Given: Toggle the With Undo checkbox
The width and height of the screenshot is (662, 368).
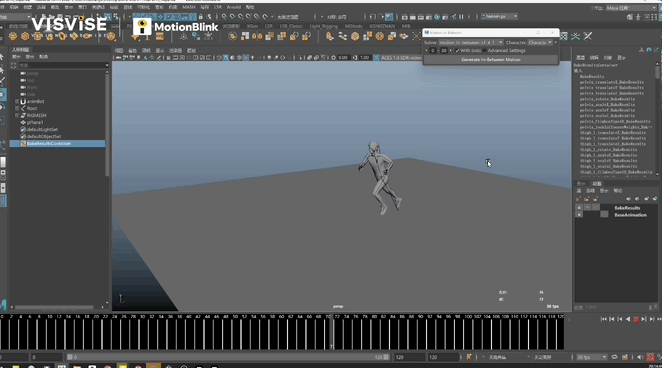Looking at the screenshot, I should [x=457, y=51].
